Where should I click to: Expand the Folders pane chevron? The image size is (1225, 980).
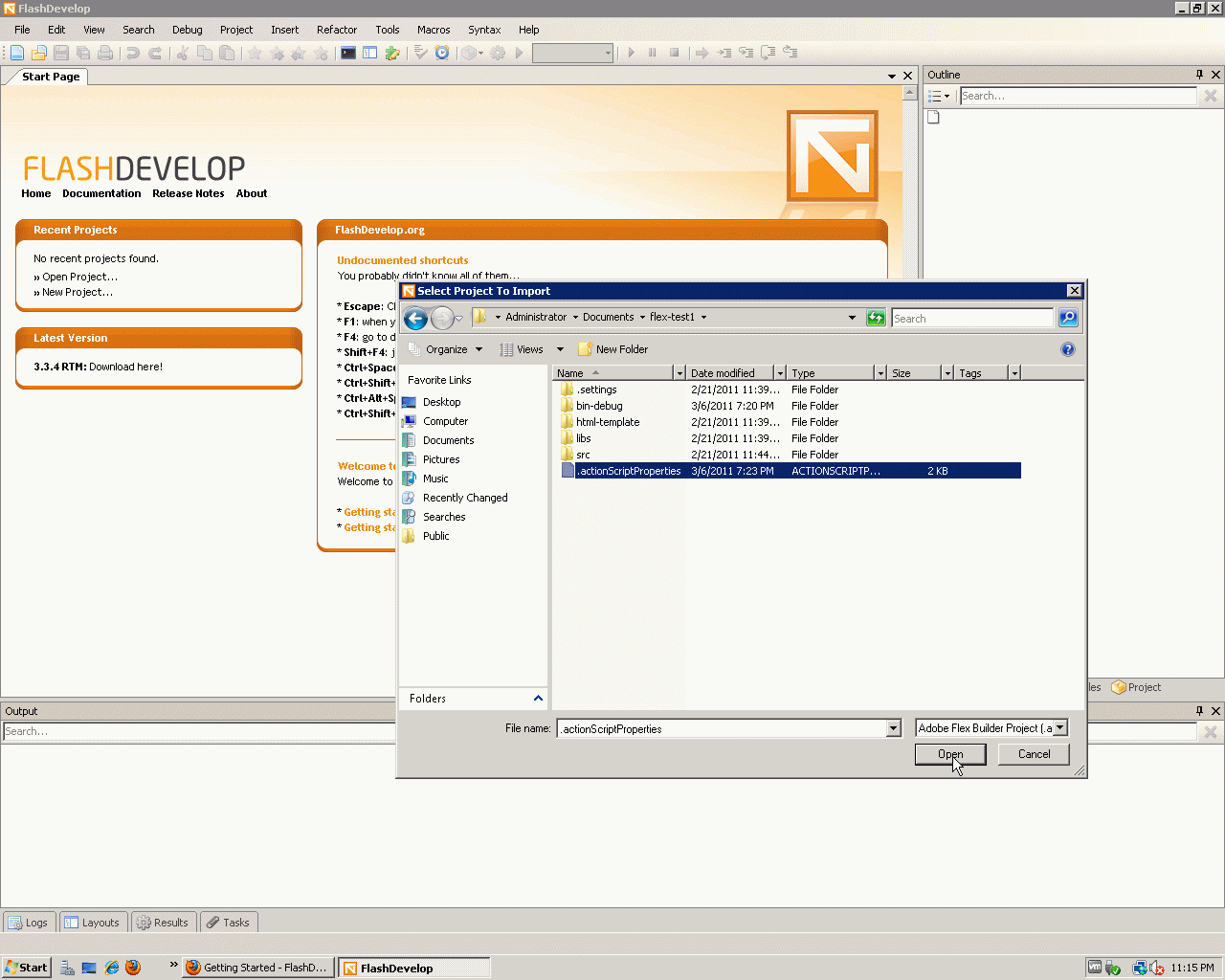538,699
